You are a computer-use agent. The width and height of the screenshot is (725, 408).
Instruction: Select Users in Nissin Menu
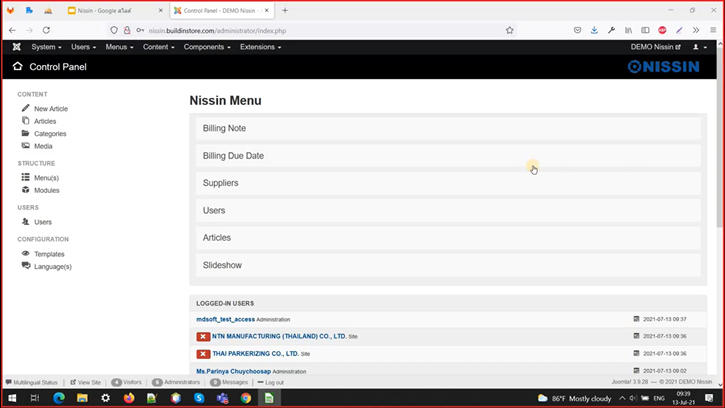tap(448, 210)
